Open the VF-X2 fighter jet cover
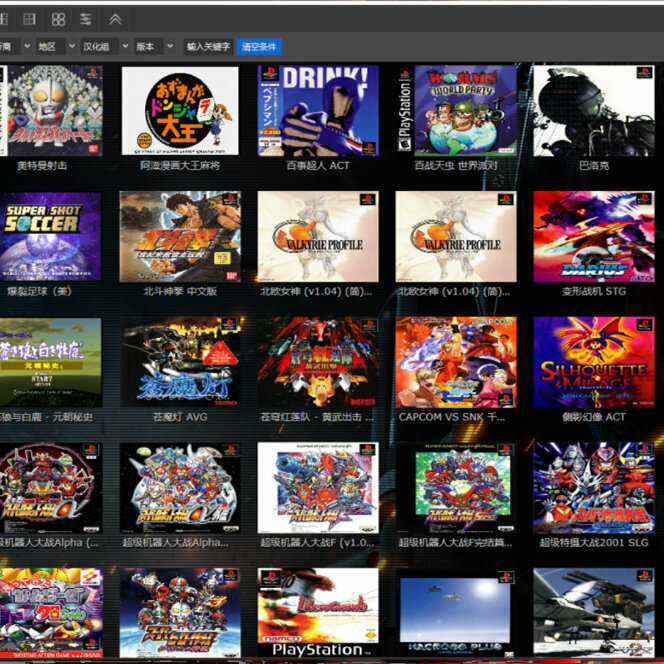The image size is (664, 664). click(594, 613)
